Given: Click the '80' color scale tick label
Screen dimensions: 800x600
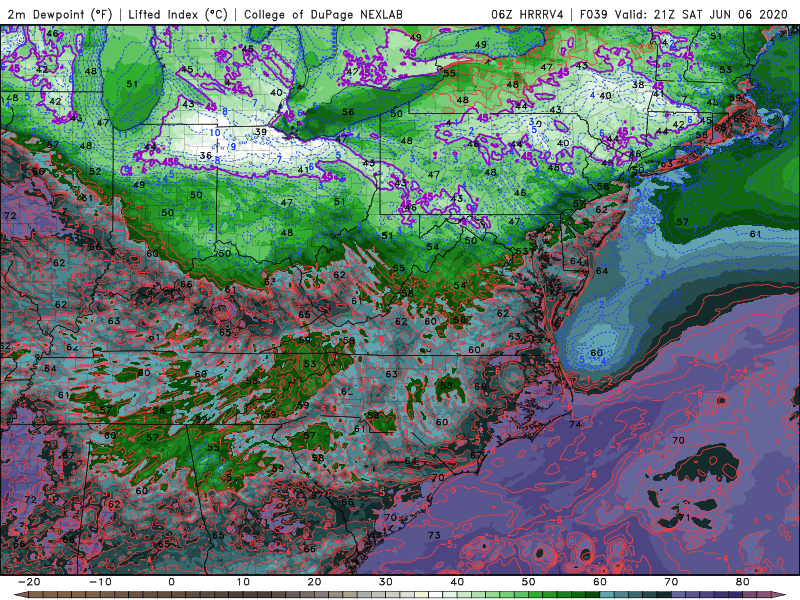Looking at the screenshot, I should pos(742,582).
